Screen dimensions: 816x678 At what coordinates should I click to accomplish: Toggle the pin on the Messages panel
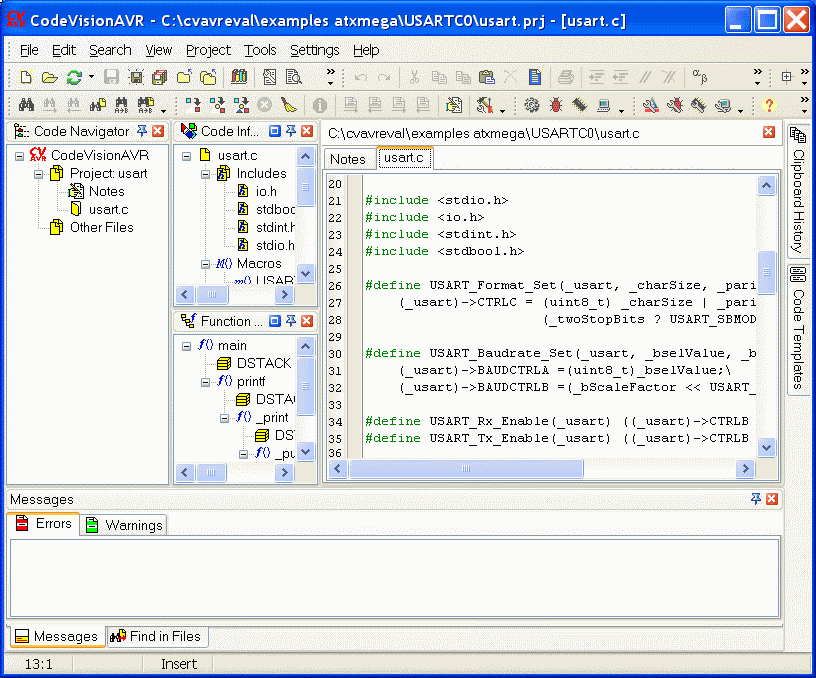tap(756, 499)
